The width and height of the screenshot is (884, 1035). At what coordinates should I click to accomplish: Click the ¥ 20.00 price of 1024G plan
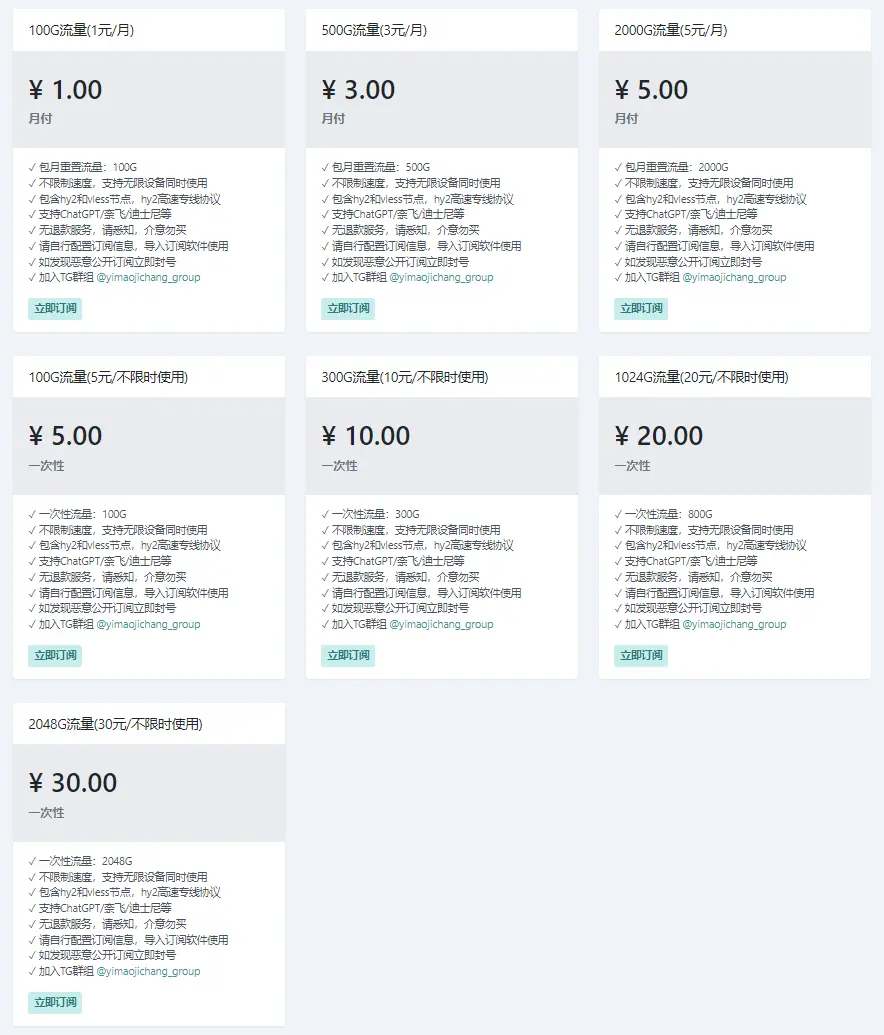click(659, 436)
